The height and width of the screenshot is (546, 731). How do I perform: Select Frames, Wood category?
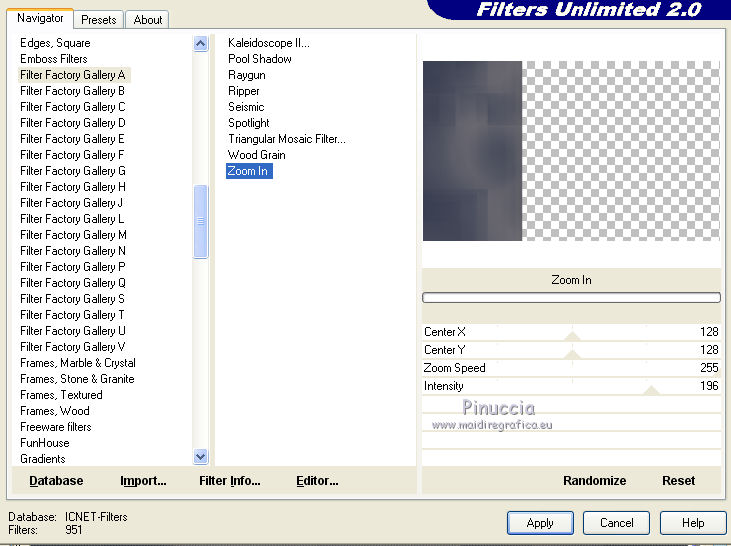[55, 411]
